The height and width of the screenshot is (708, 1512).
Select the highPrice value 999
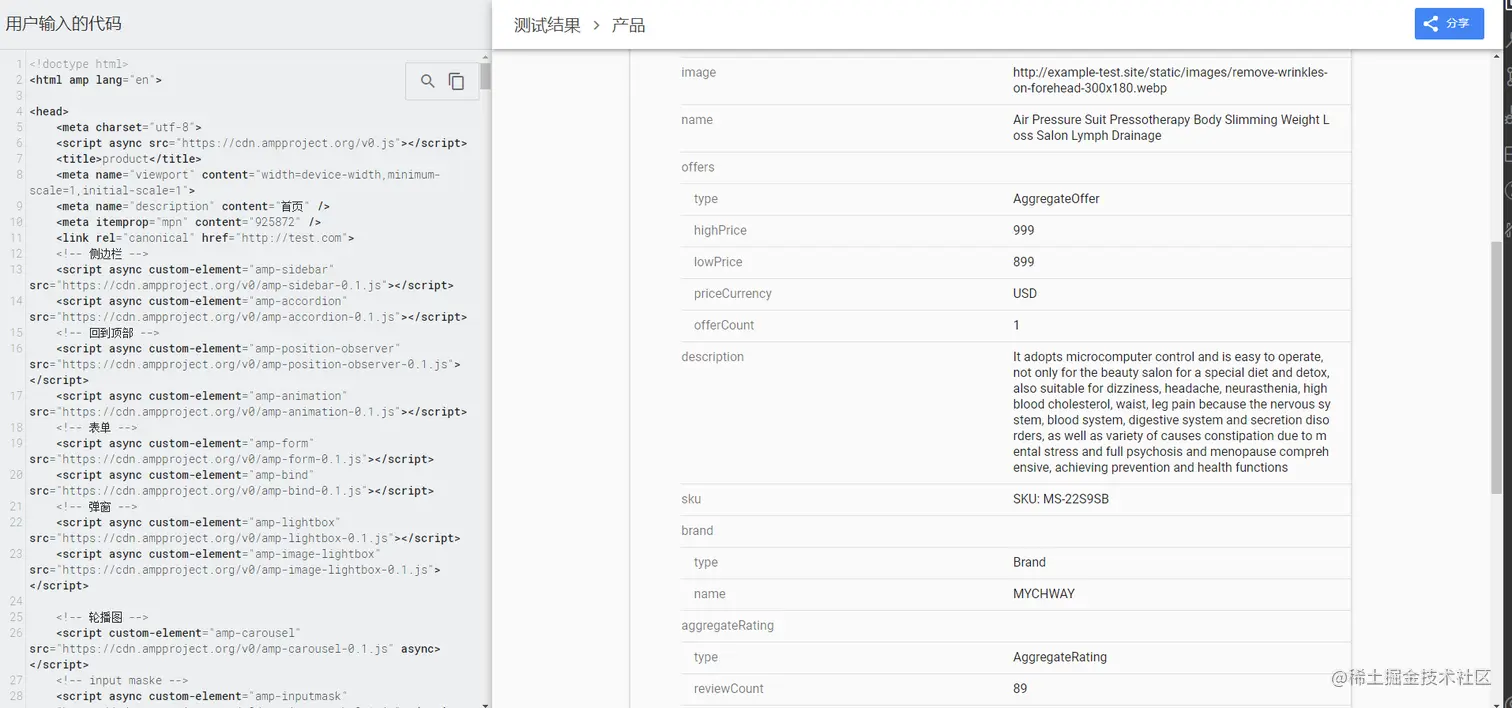[x=1024, y=230]
